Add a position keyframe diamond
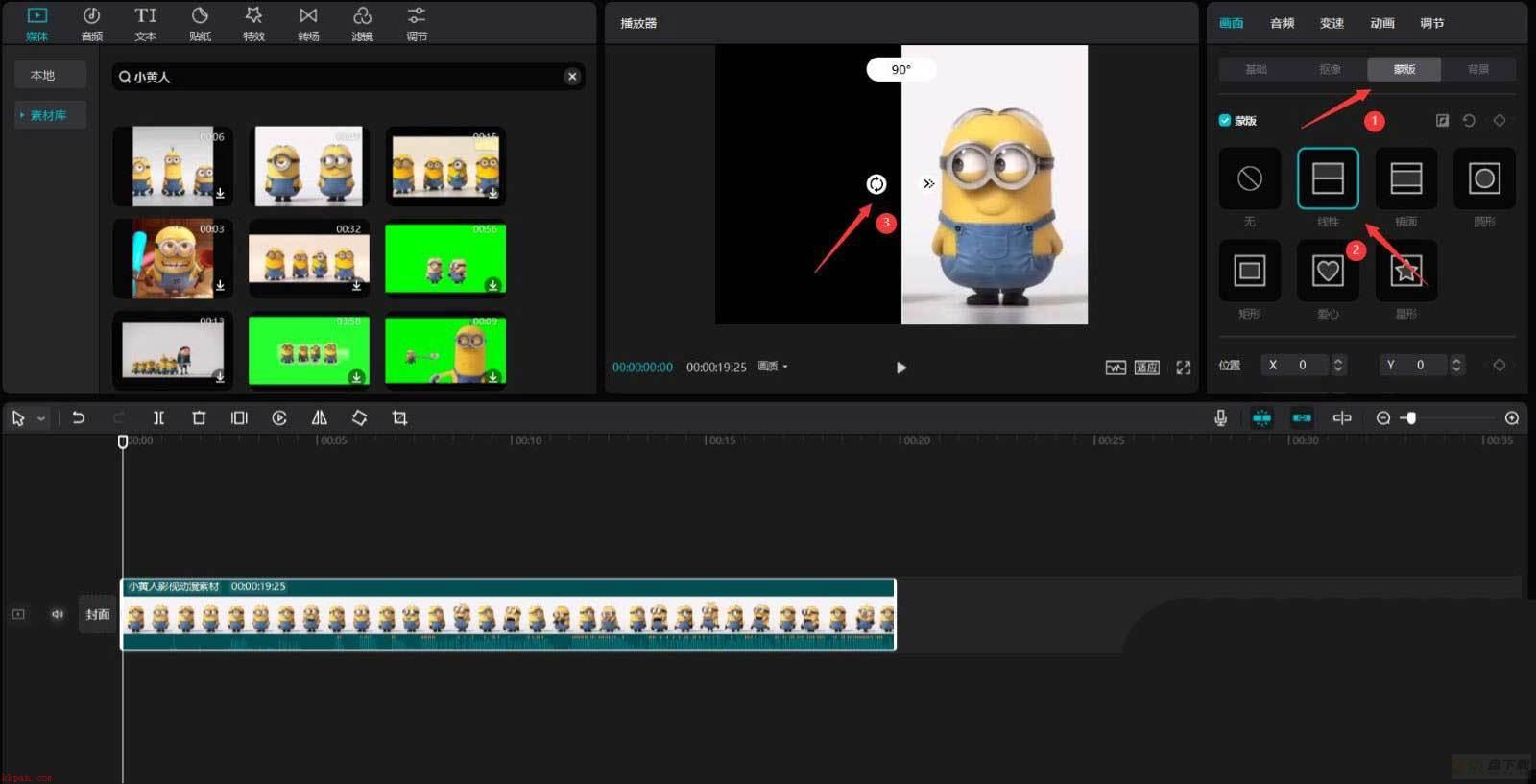This screenshot has height=784, width=1536. click(1500, 365)
